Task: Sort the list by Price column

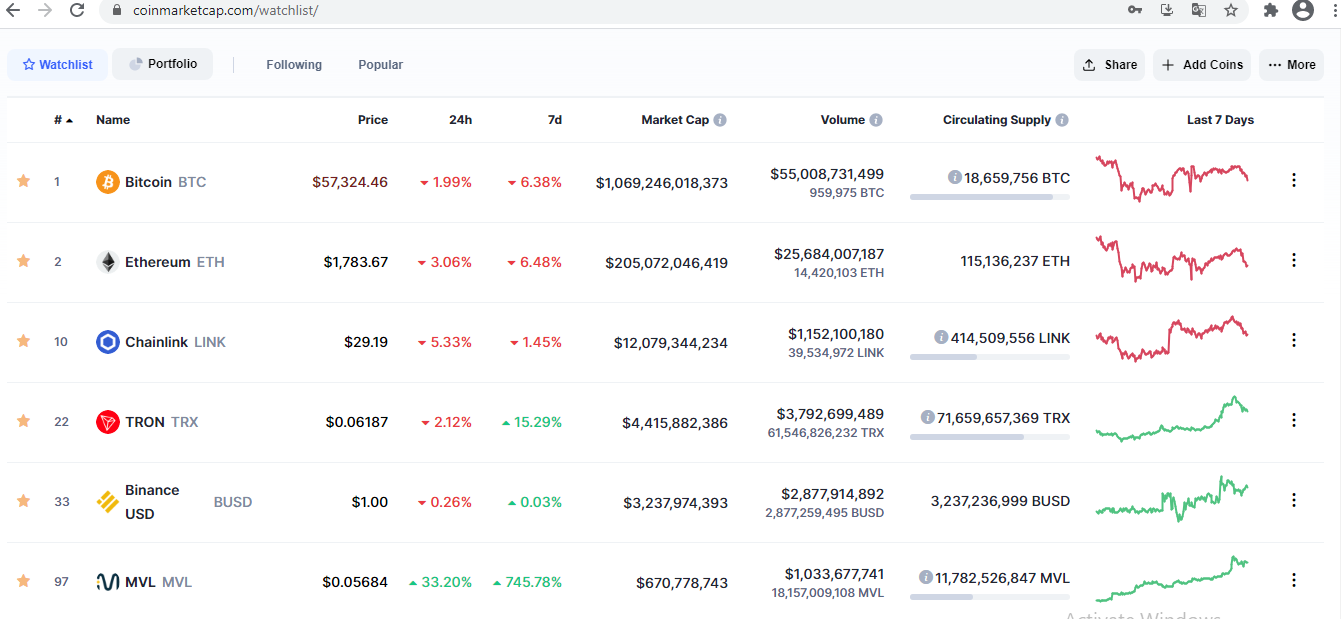Action: pos(373,120)
